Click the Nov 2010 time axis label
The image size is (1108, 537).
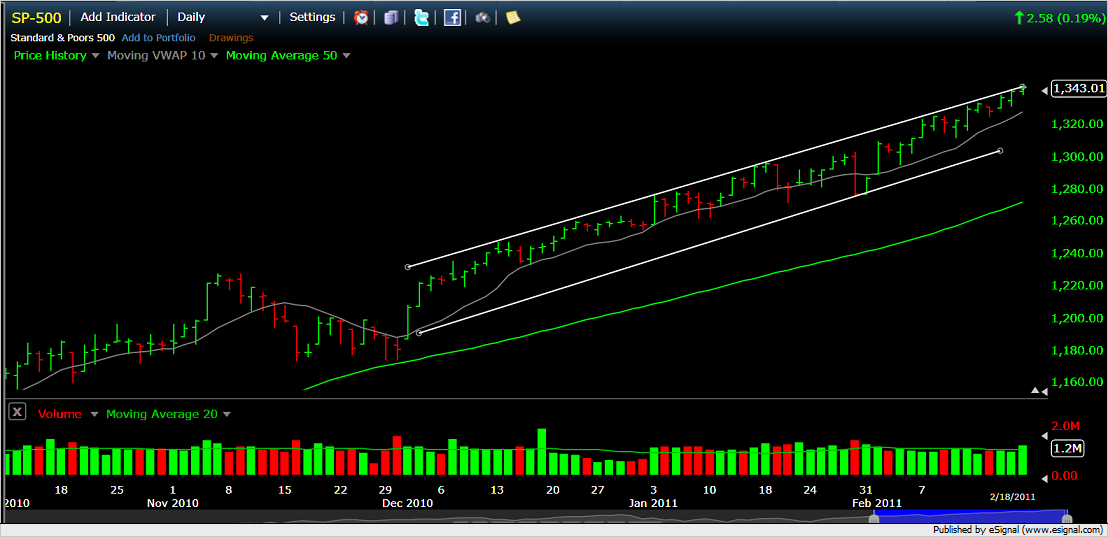click(173, 503)
